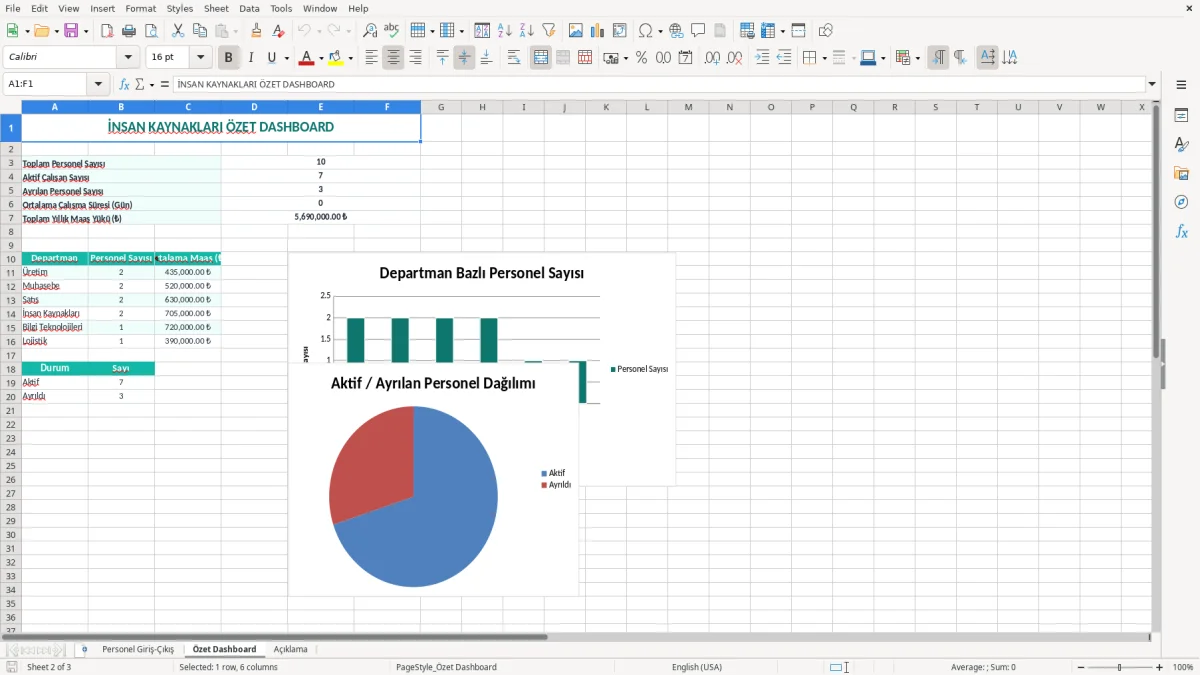Click the Clone Formatting paintbrush icon
The width and height of the screenshot is (1200, 675).
pos(256,31)
